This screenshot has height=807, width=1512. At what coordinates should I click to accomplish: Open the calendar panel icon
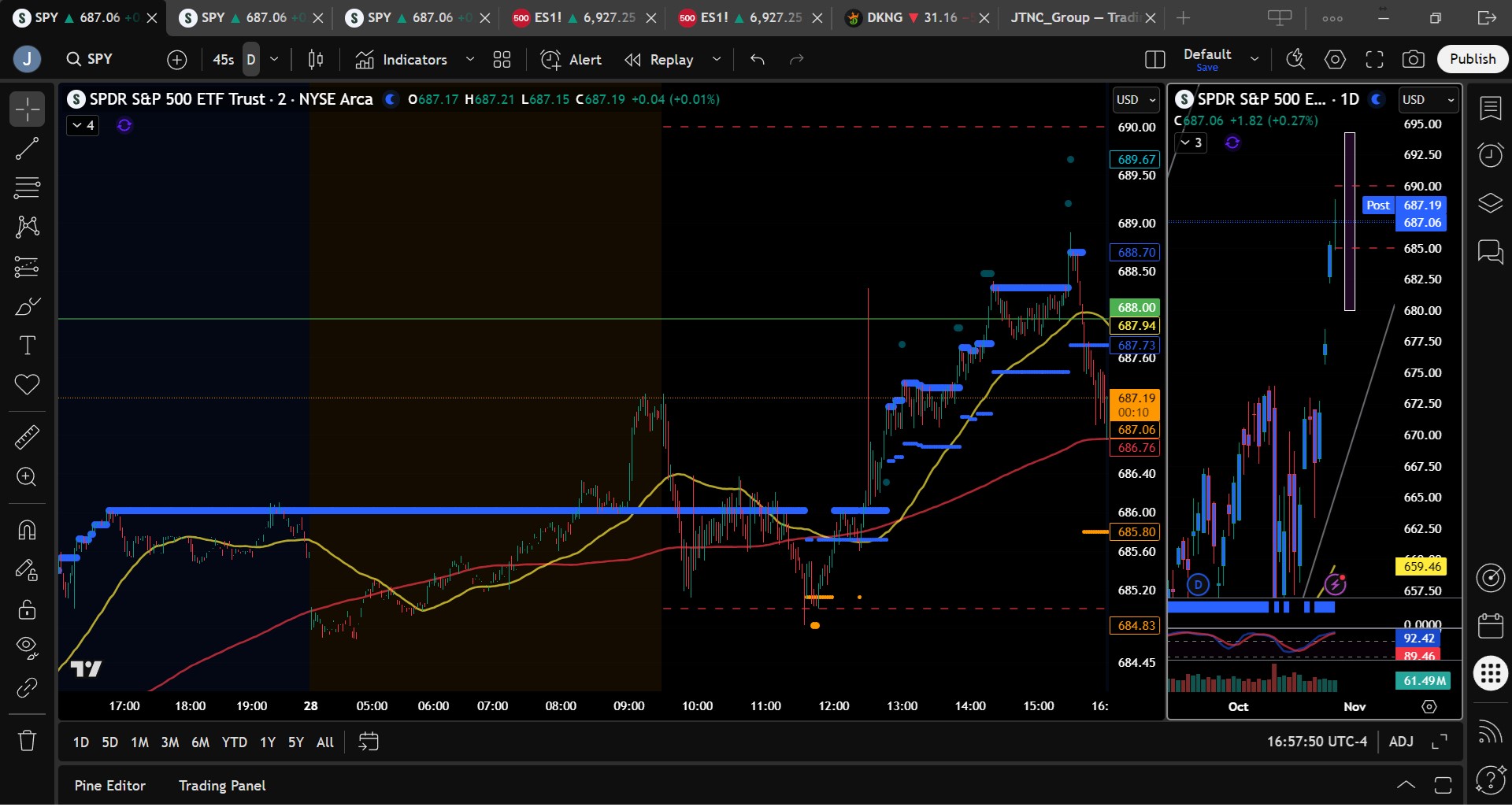pyautogui.click(x=1491, y=626)
